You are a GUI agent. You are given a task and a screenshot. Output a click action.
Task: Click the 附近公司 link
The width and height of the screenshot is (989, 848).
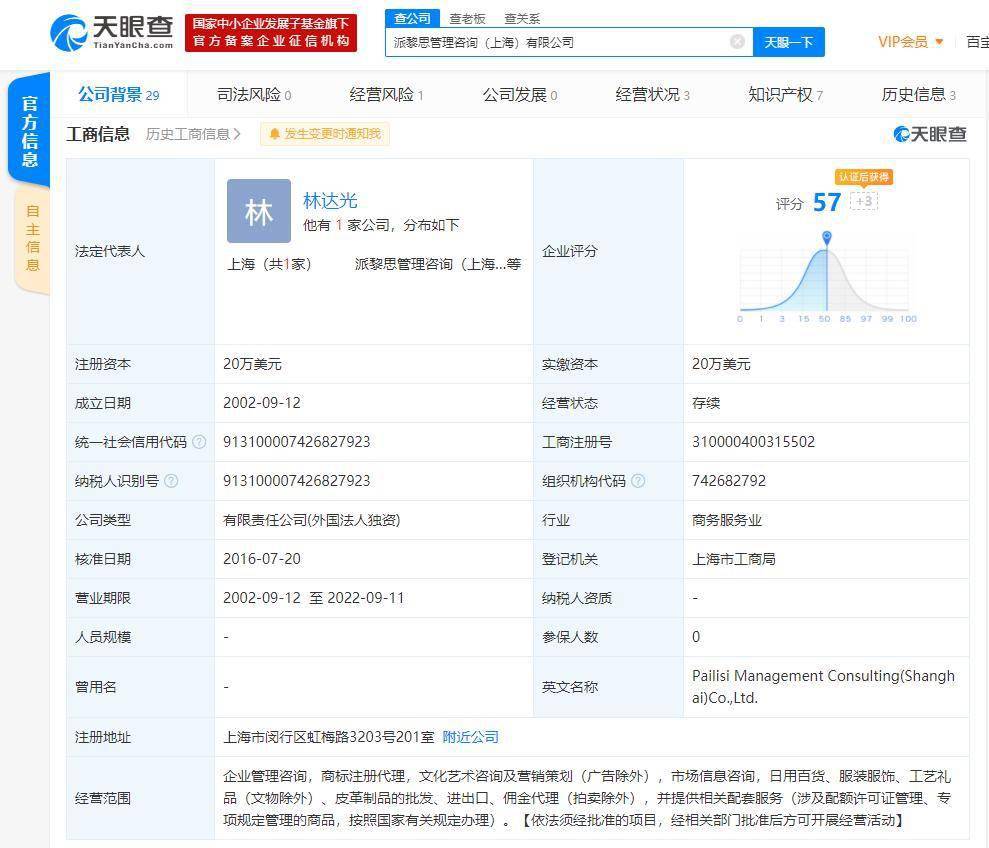(x=470, y=737)
